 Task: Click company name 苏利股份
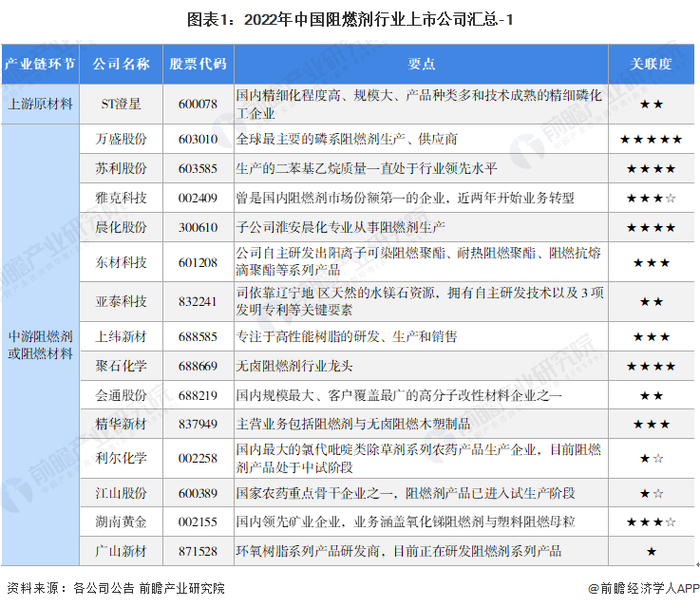point(121,168)
